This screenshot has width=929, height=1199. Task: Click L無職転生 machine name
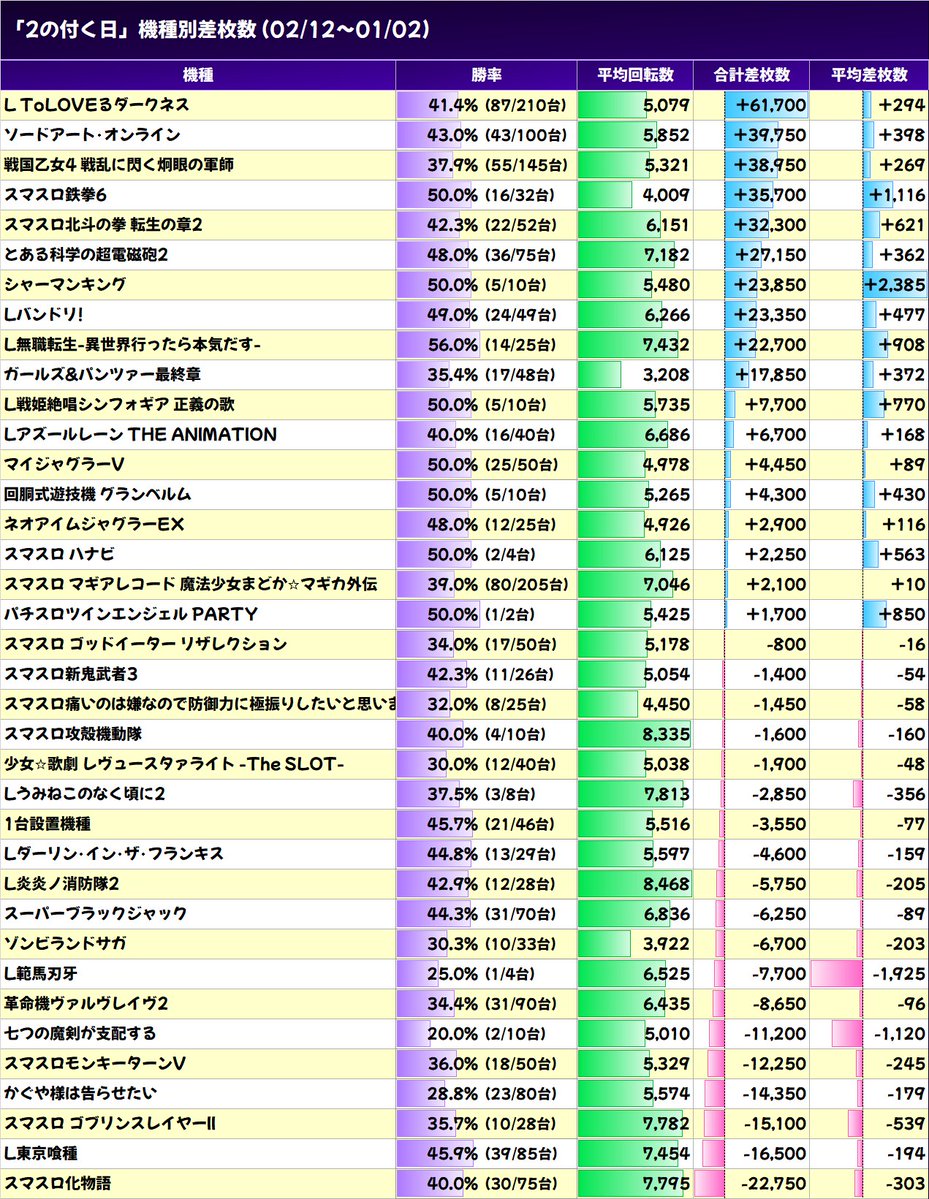coord(132,345)
